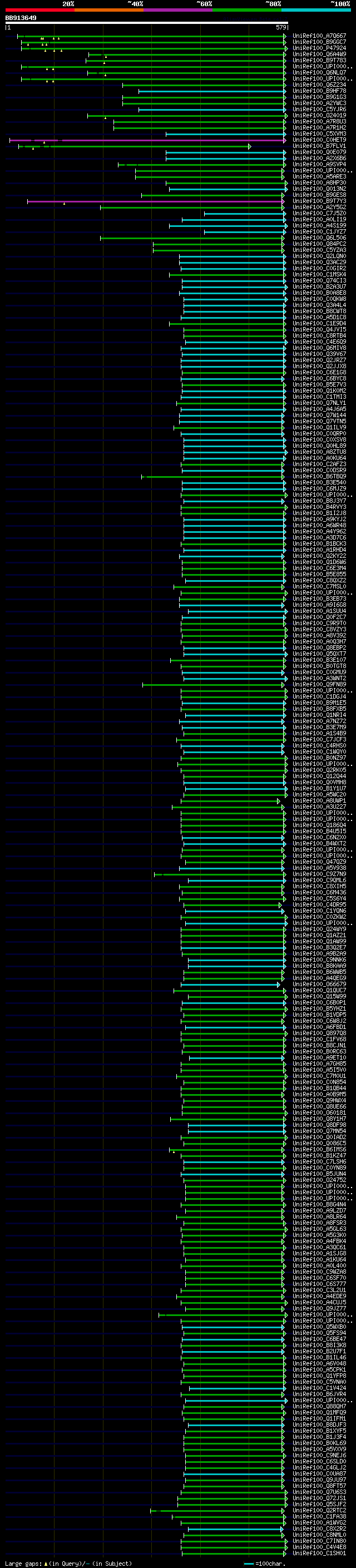356x1568 pixels.
Task: Select hit label UniRef100_C3L2U1
Action: (319, 1290)
